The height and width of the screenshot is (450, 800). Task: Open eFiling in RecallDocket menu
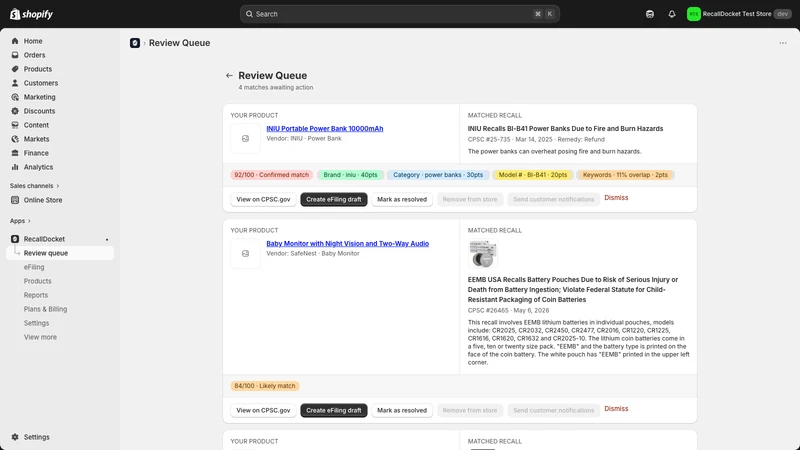pyautogui.click(x=34, y=267)
